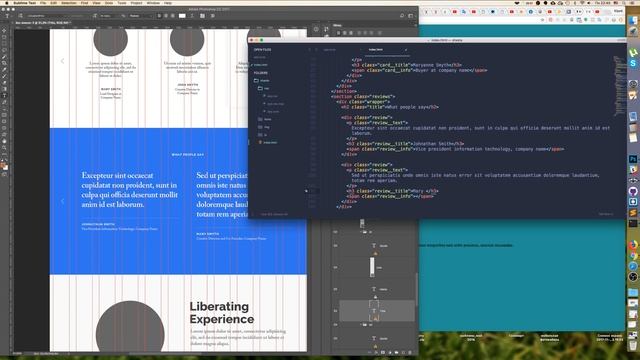Click the Delete layer trash icon in the Layers panel
Screen dimensions: 640x360
coord(410,352)
